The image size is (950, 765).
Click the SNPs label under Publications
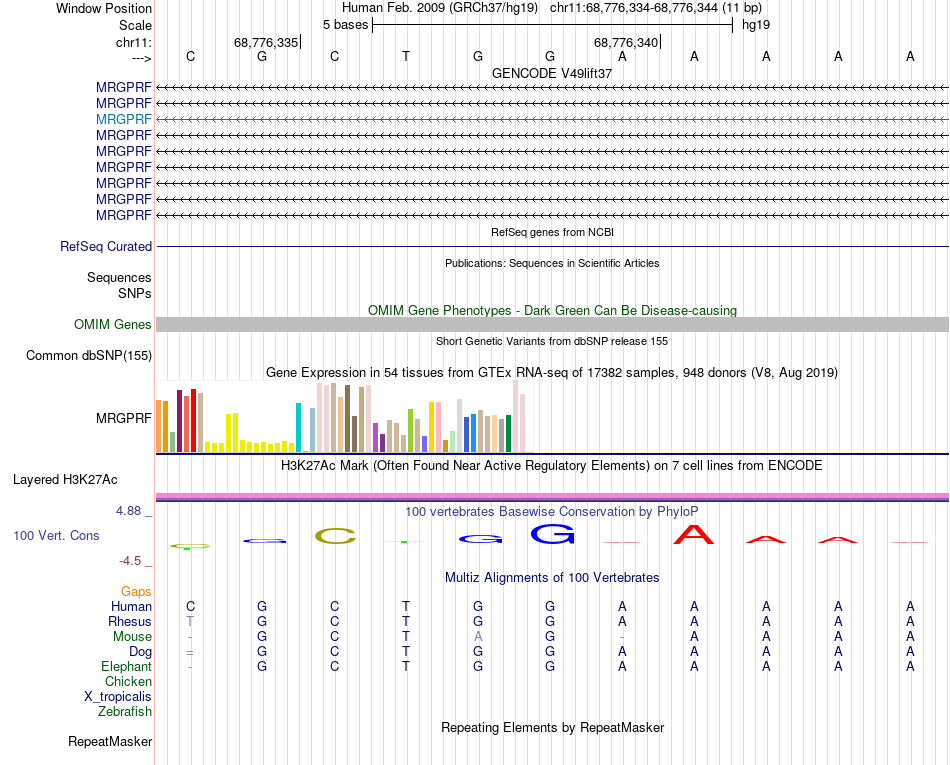click(135, 293)
